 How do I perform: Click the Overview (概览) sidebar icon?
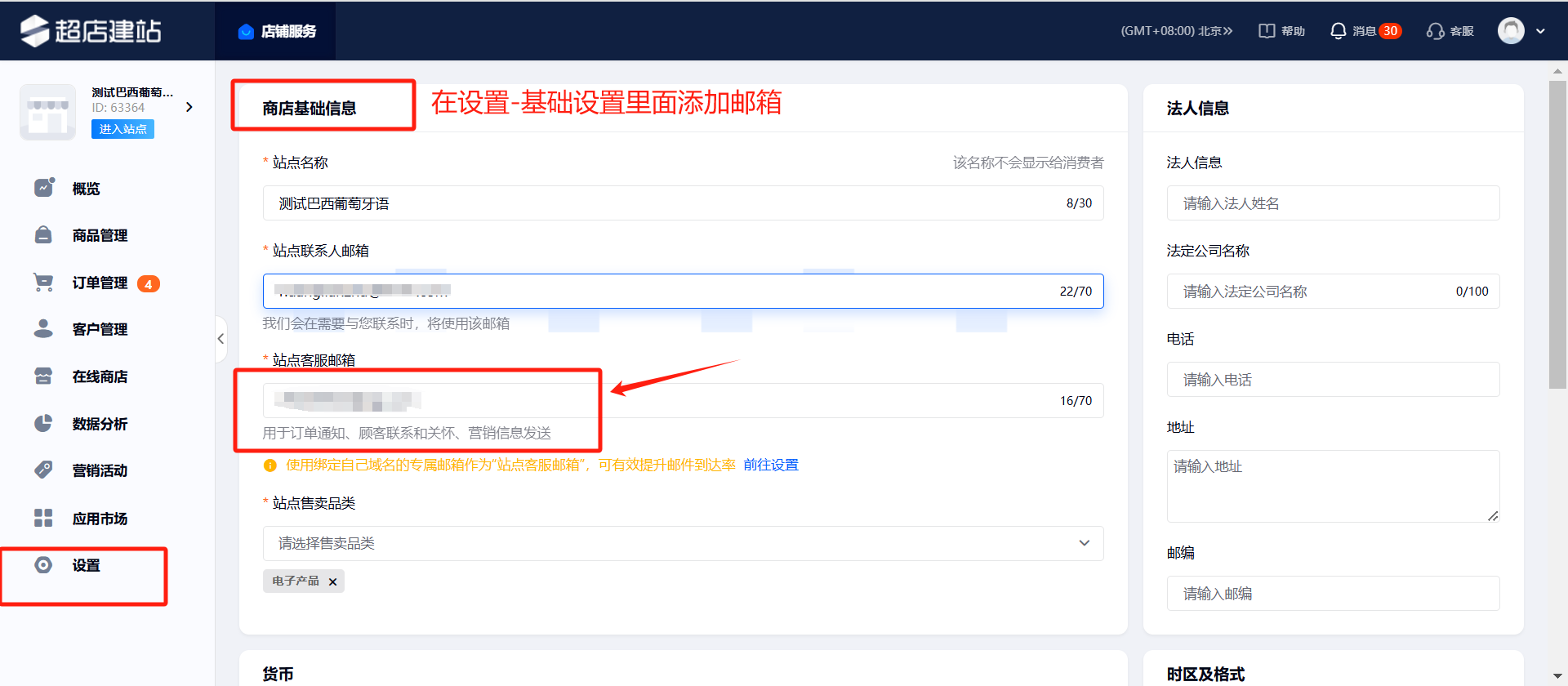(x=43, y=188)
